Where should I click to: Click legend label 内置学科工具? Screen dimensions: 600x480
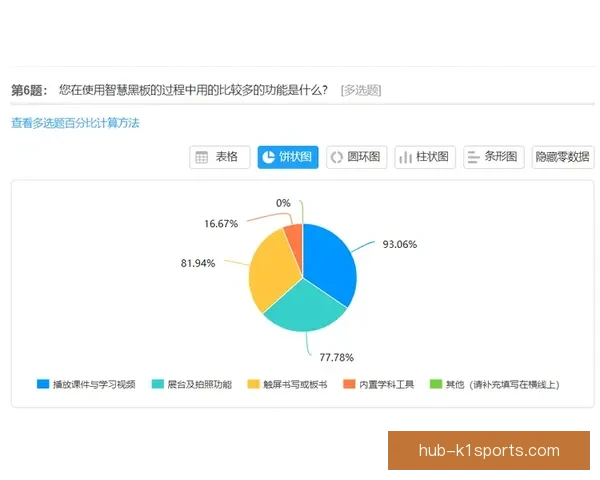coord(386,384)
